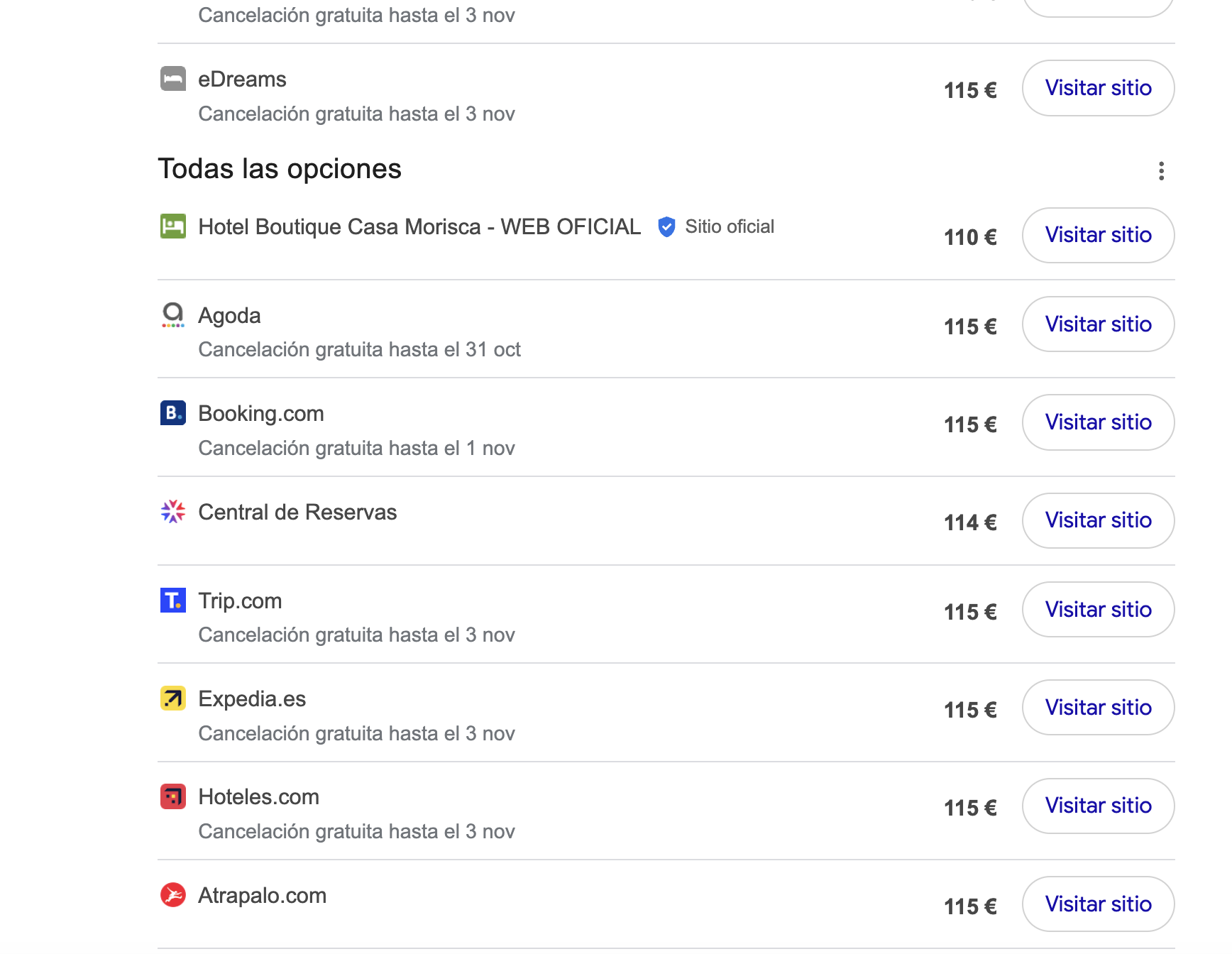Visit site for eDreams at 115 €
This screenshot has width=1232, height=954.
tap(1098, 88)
